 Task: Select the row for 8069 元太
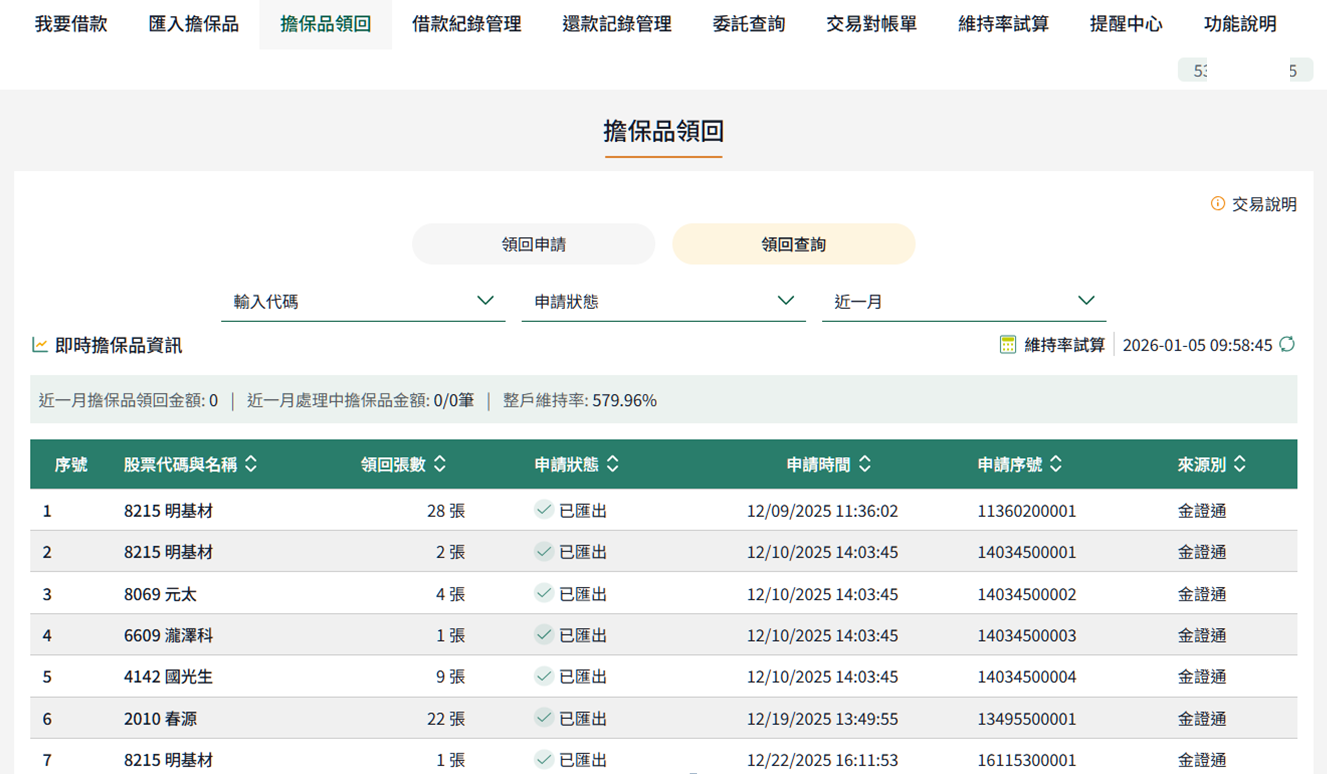160,594
